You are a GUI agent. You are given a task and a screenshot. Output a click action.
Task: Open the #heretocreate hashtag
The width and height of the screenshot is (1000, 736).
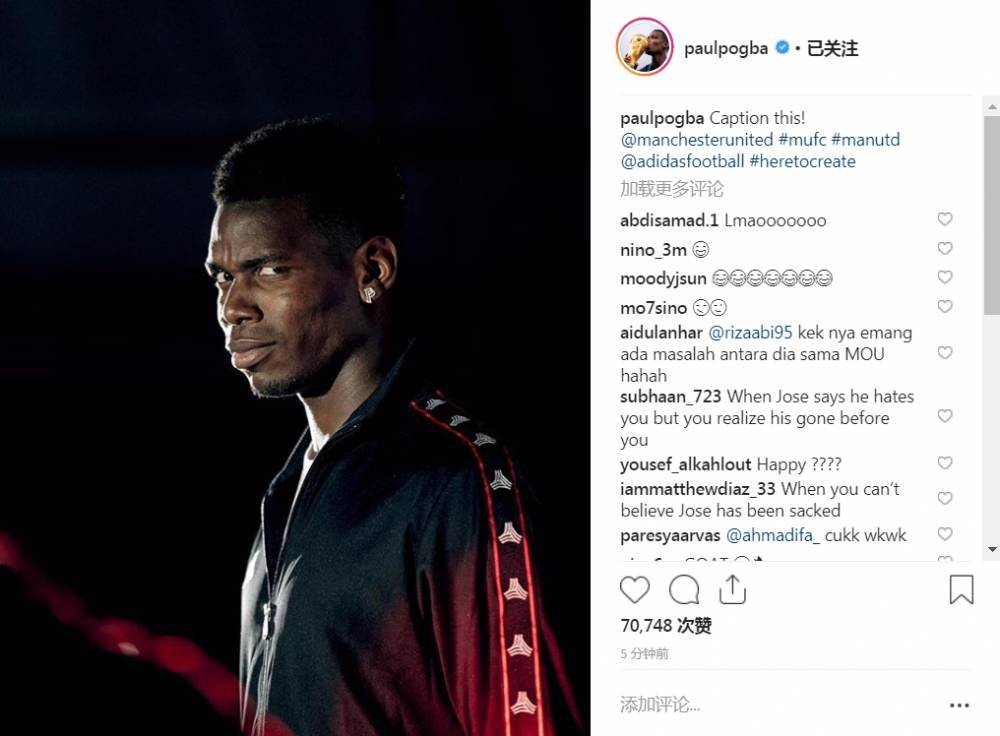(x=802, y=161)
